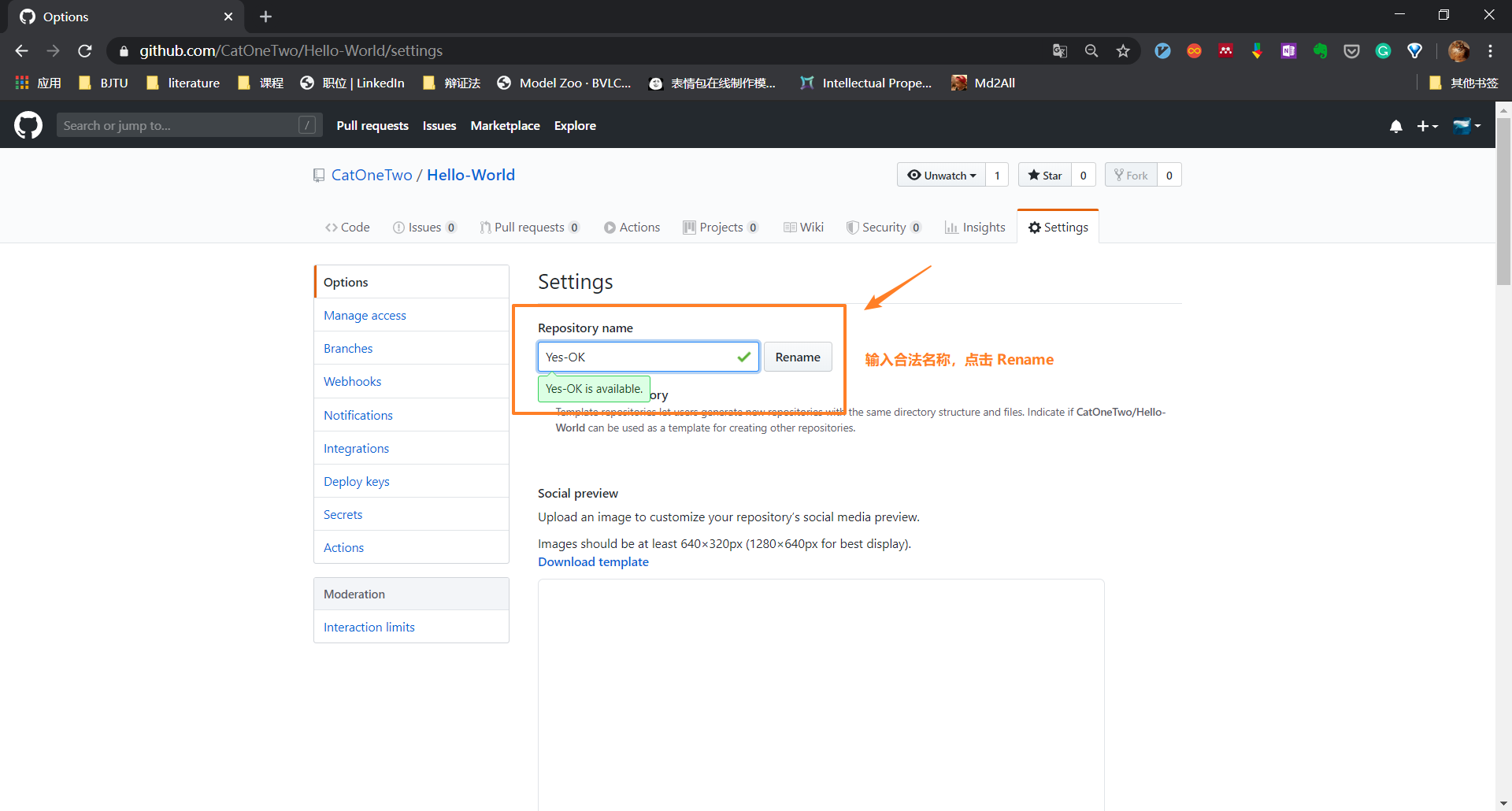Open the Chrome three-dot menu
Image resolution: width=1512 pixels, height=811 pixels.
pyautogui.click(x=1490, y=51)
